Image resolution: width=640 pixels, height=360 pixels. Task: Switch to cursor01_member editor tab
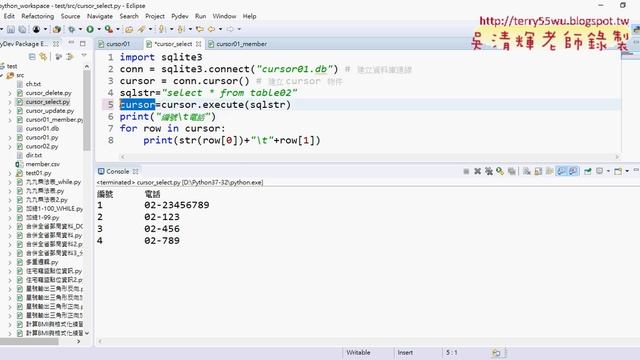point(241,44)
